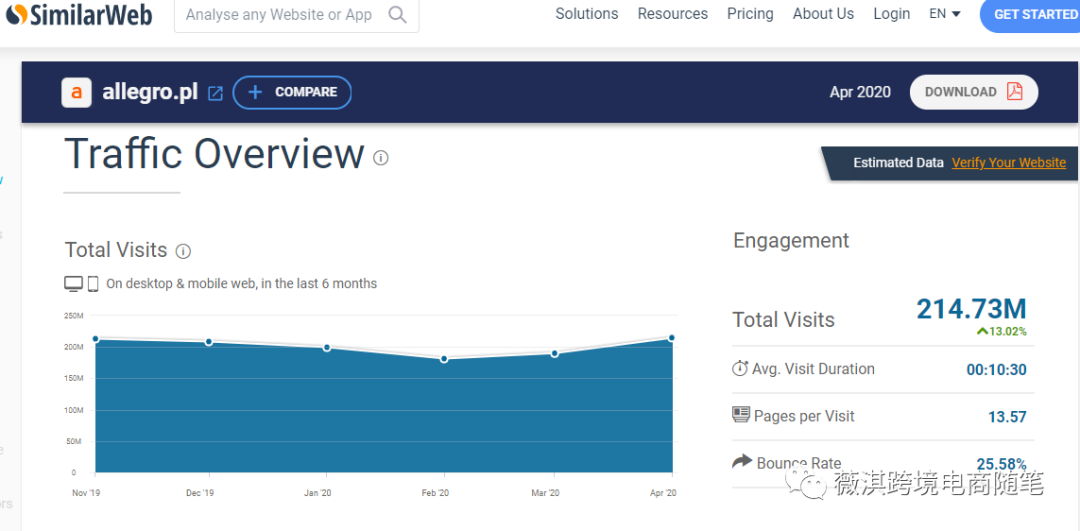The height and width of the screenshot is (531, 1080).
Task: Click the Login link
Action: tap(891, 14)
